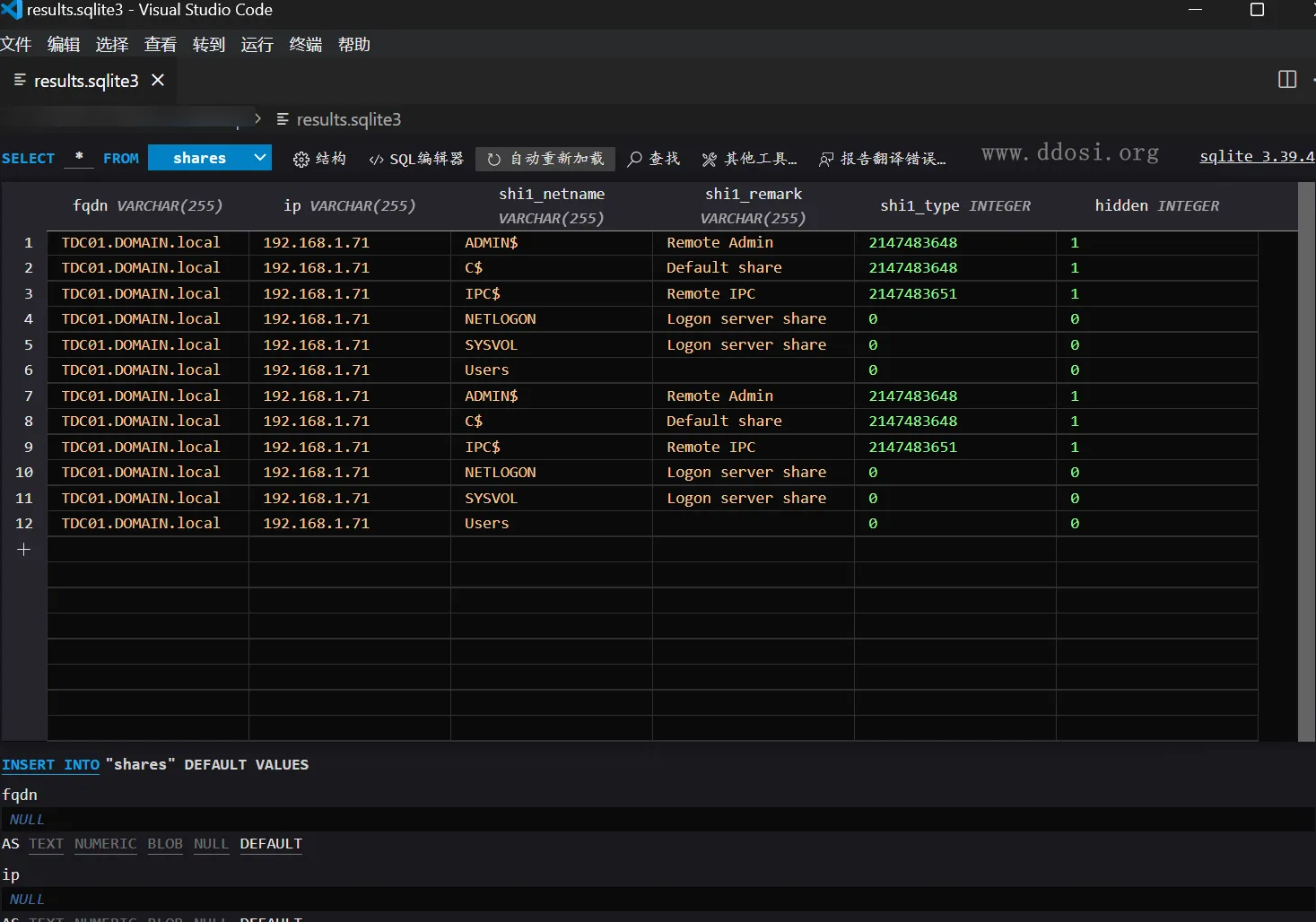Open the 运行 menu
Screen dimensions: 1316x922
[x=257, y=44]
